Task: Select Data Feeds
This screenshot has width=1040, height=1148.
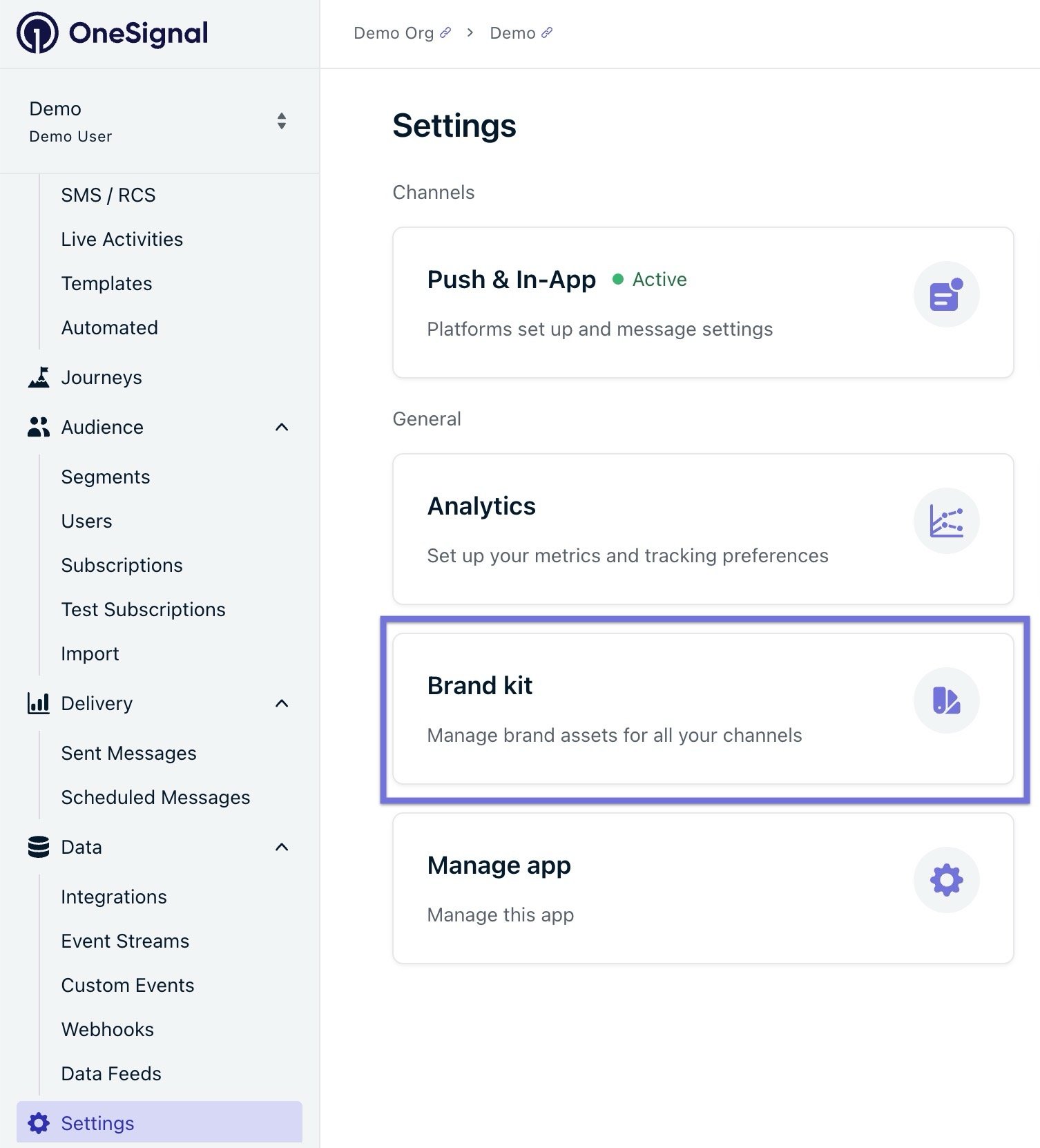Action: point(111,1073)
